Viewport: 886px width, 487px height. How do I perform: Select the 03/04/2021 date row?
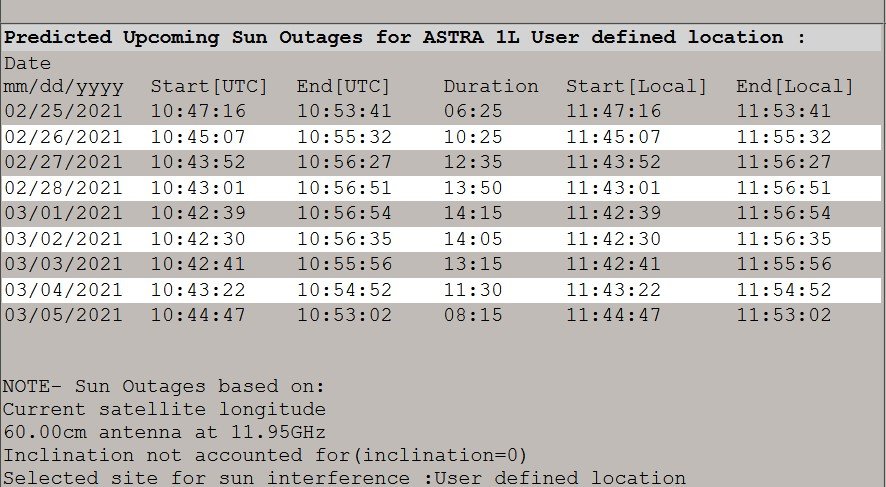(x=441, y=290)
